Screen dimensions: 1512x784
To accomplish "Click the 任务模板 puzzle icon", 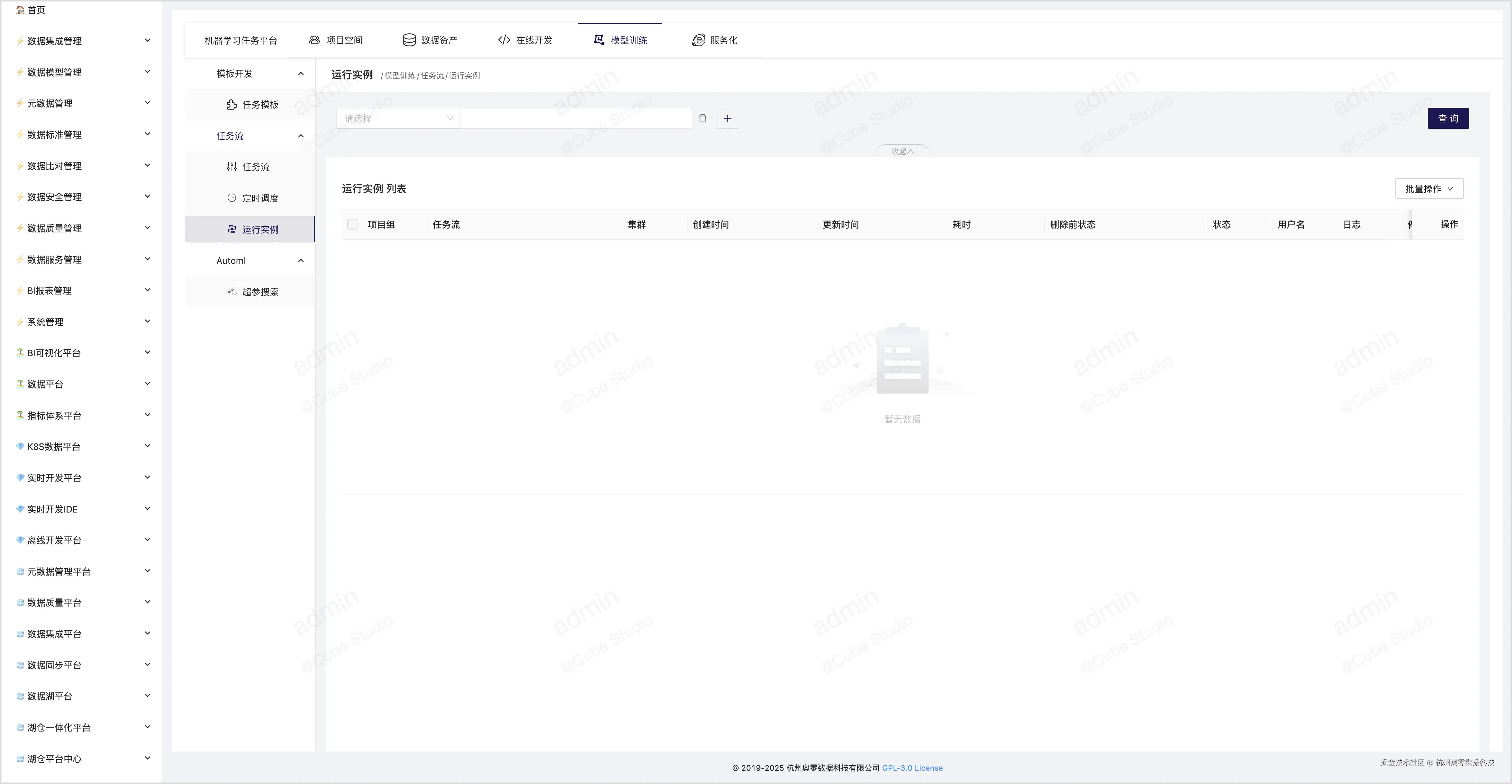I will pos(232,105).
